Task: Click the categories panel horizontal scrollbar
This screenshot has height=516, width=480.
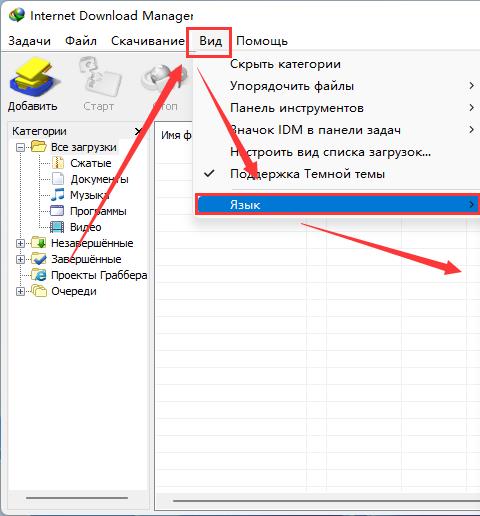Action: tap(77, 498)
